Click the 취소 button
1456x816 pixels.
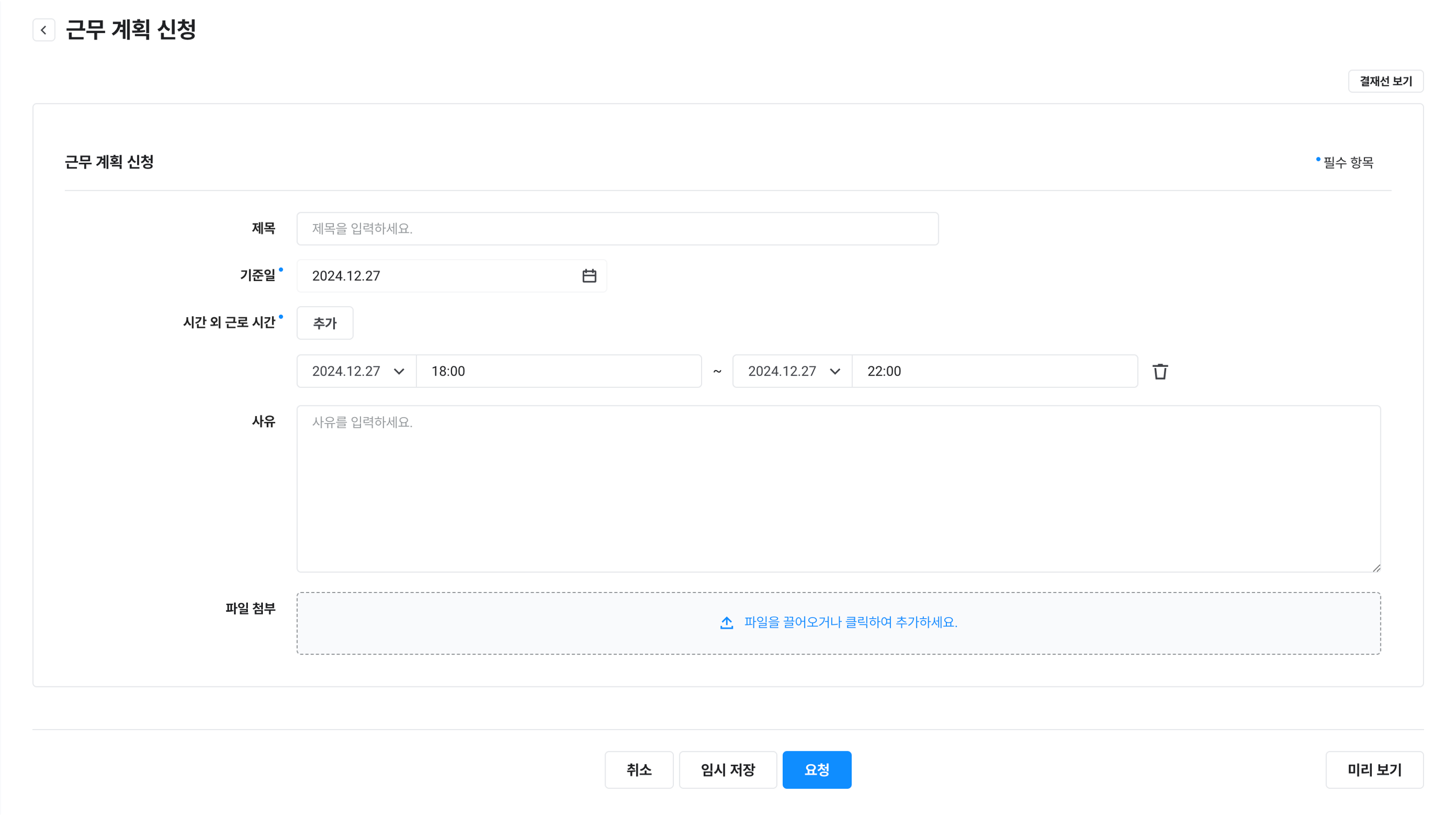point(639,770)
